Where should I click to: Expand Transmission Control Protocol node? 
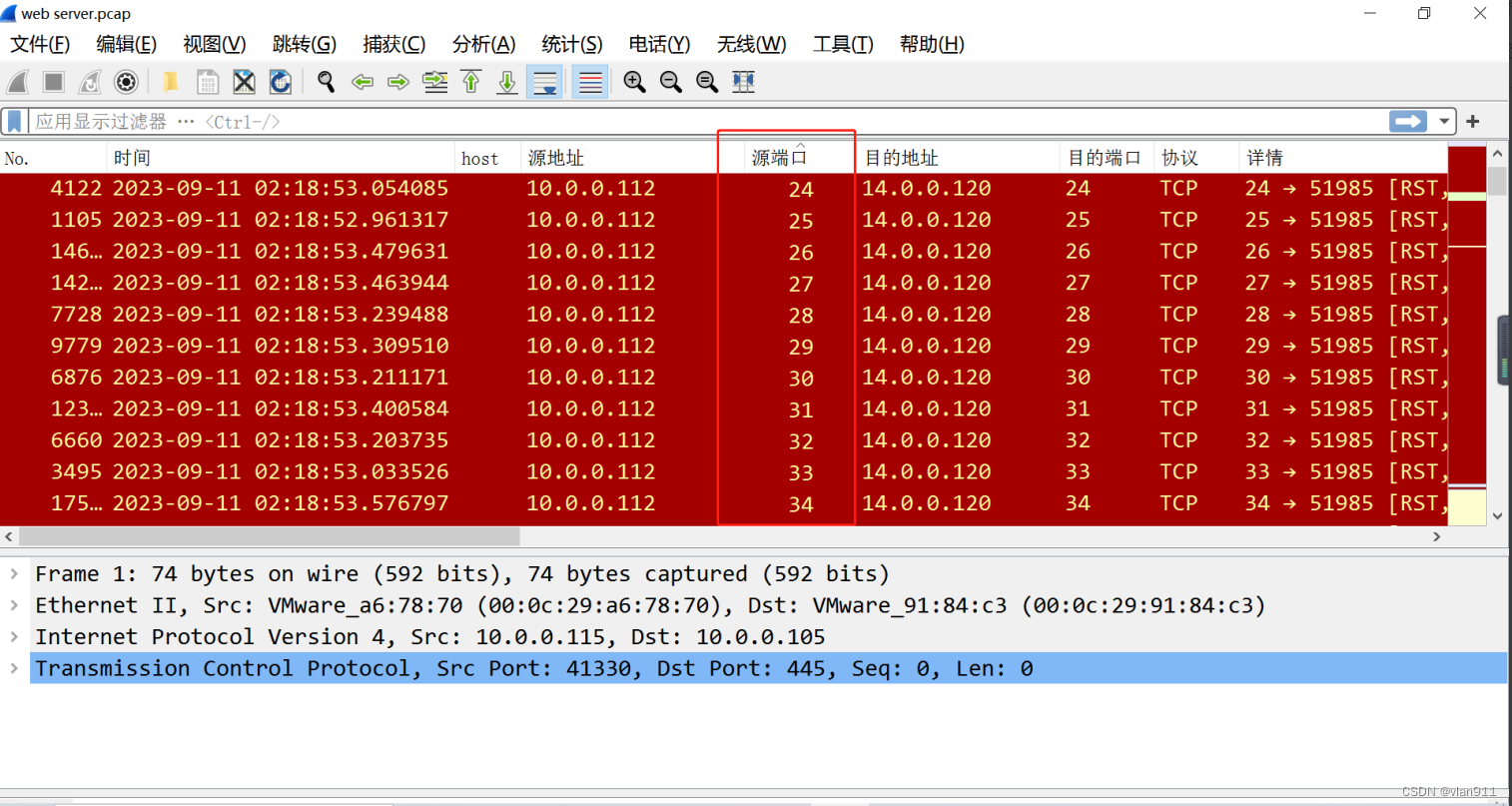click(x=14, y=668)
